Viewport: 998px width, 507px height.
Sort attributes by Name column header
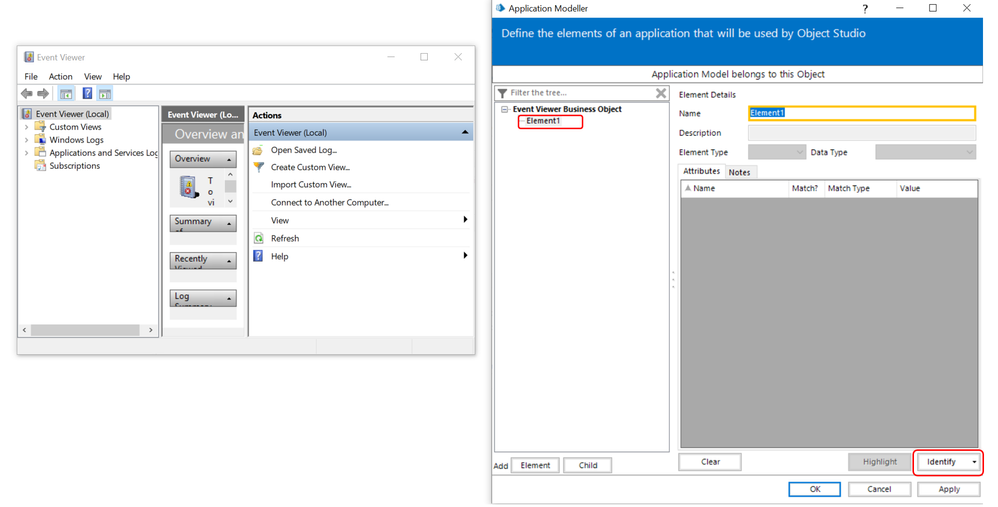tap(734, 188)
